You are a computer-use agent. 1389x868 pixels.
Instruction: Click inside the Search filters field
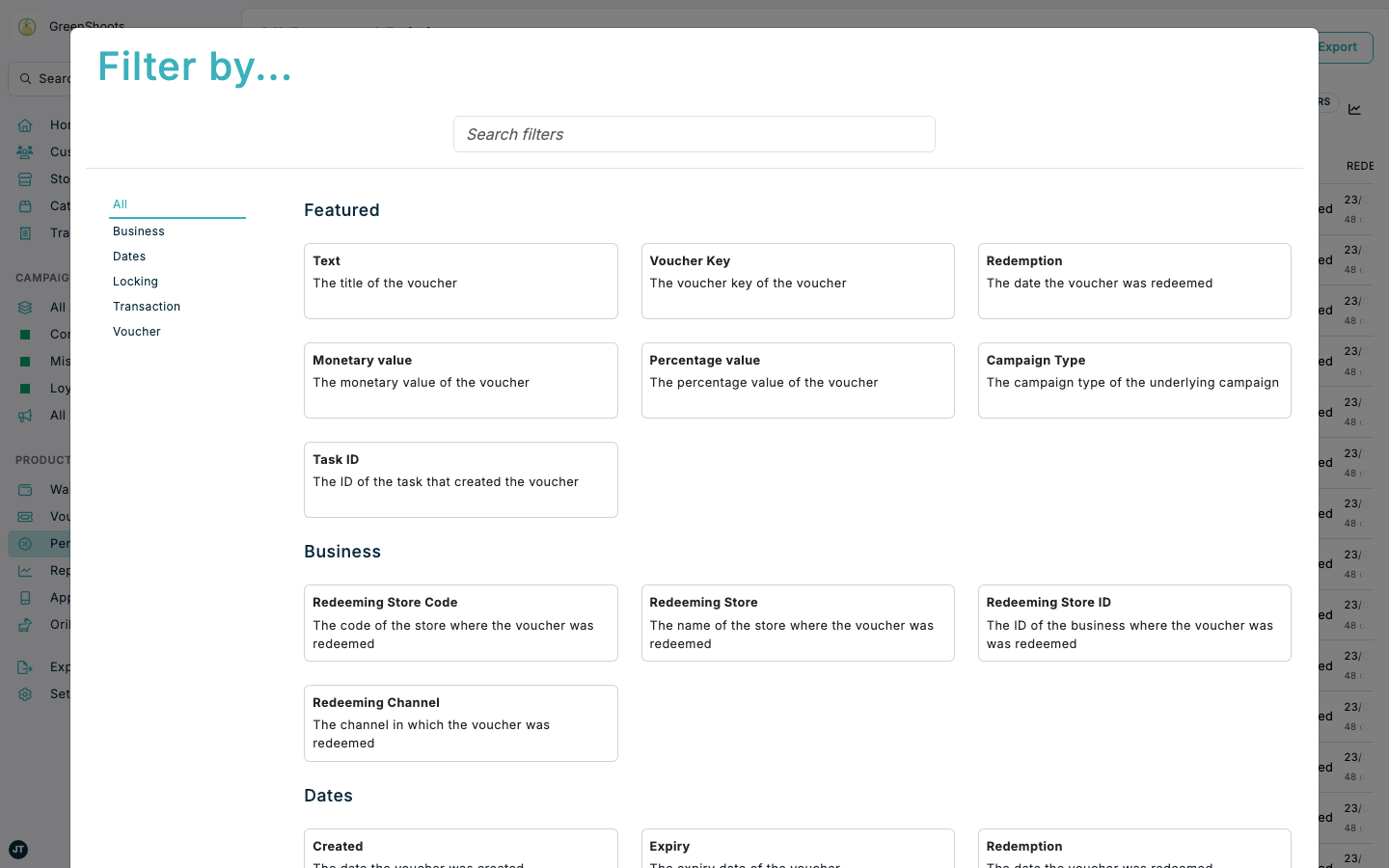click(694, 134)
